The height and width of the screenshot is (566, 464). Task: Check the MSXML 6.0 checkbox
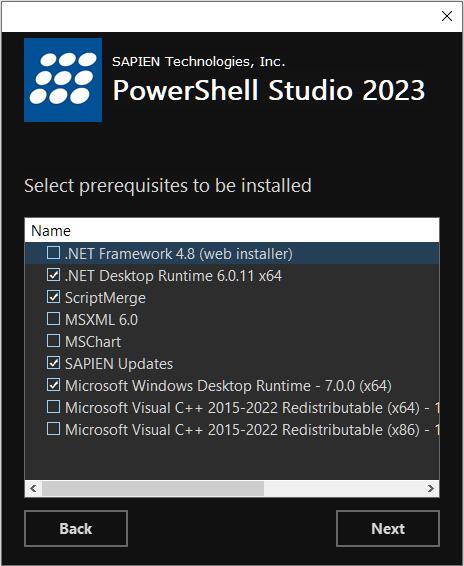point(53,319)
